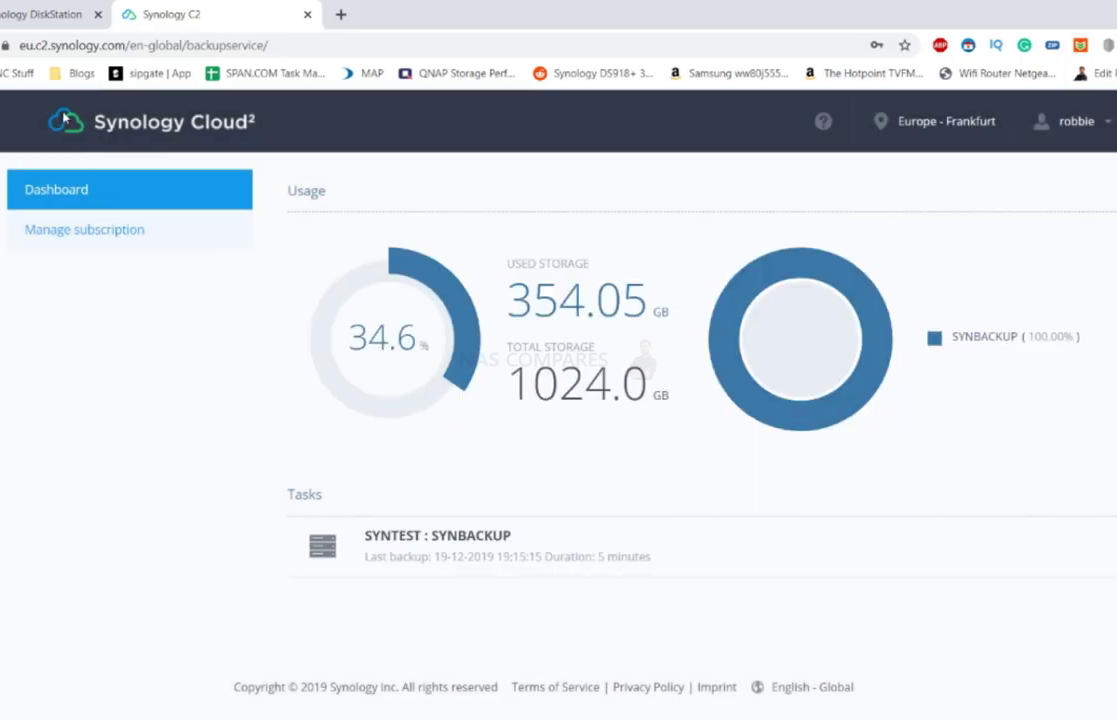Click the Usage section heading
This screenshot has height=720, width=1117.
tap(306, 191)
